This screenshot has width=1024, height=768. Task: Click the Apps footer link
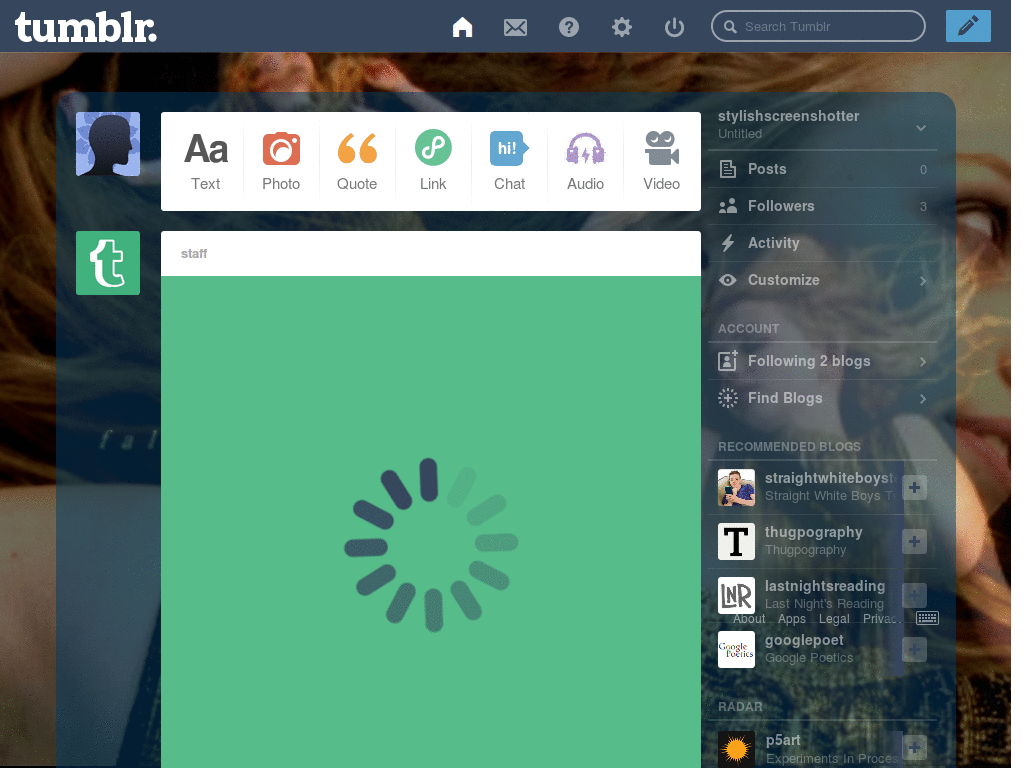(792, 618)
